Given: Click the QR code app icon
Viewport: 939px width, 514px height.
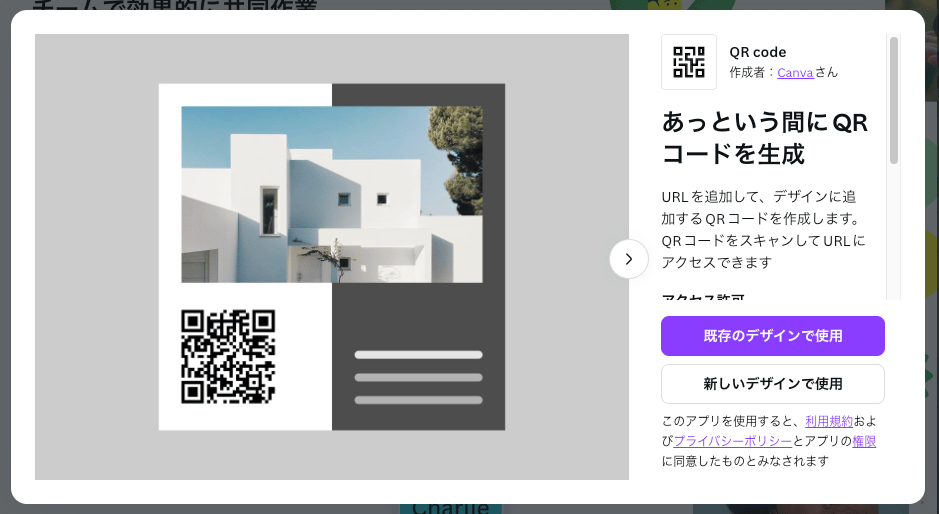Looking at the screenshot, I should (689, 62).
